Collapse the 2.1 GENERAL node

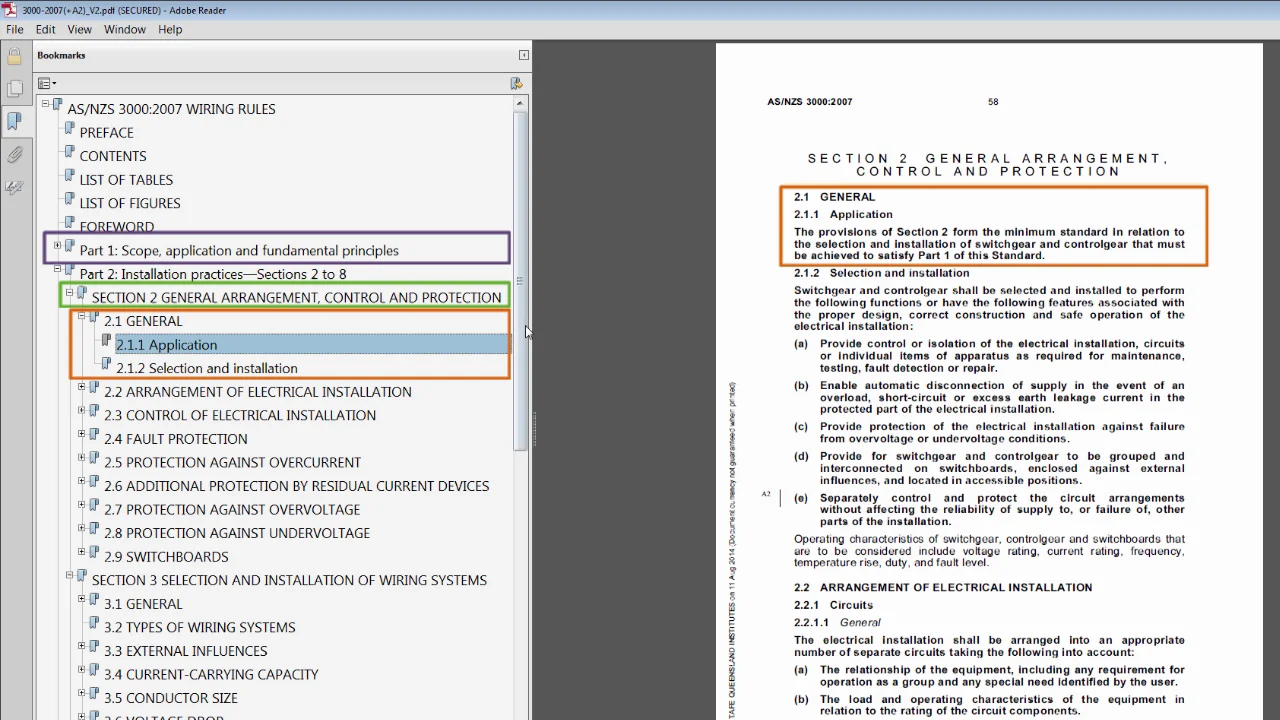[82, 317]
